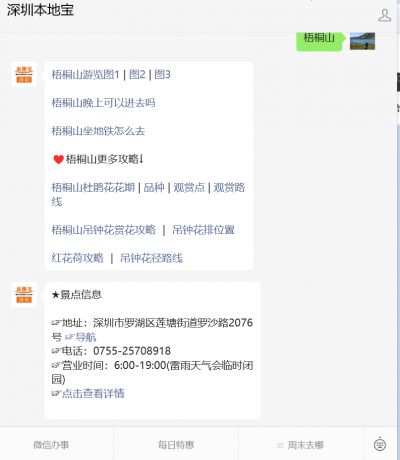This screenshot has height=460, width=400.
Task: Open 深圳本地宝 avatar beside 景点信息 message
Action: click(x=24, y=294)
